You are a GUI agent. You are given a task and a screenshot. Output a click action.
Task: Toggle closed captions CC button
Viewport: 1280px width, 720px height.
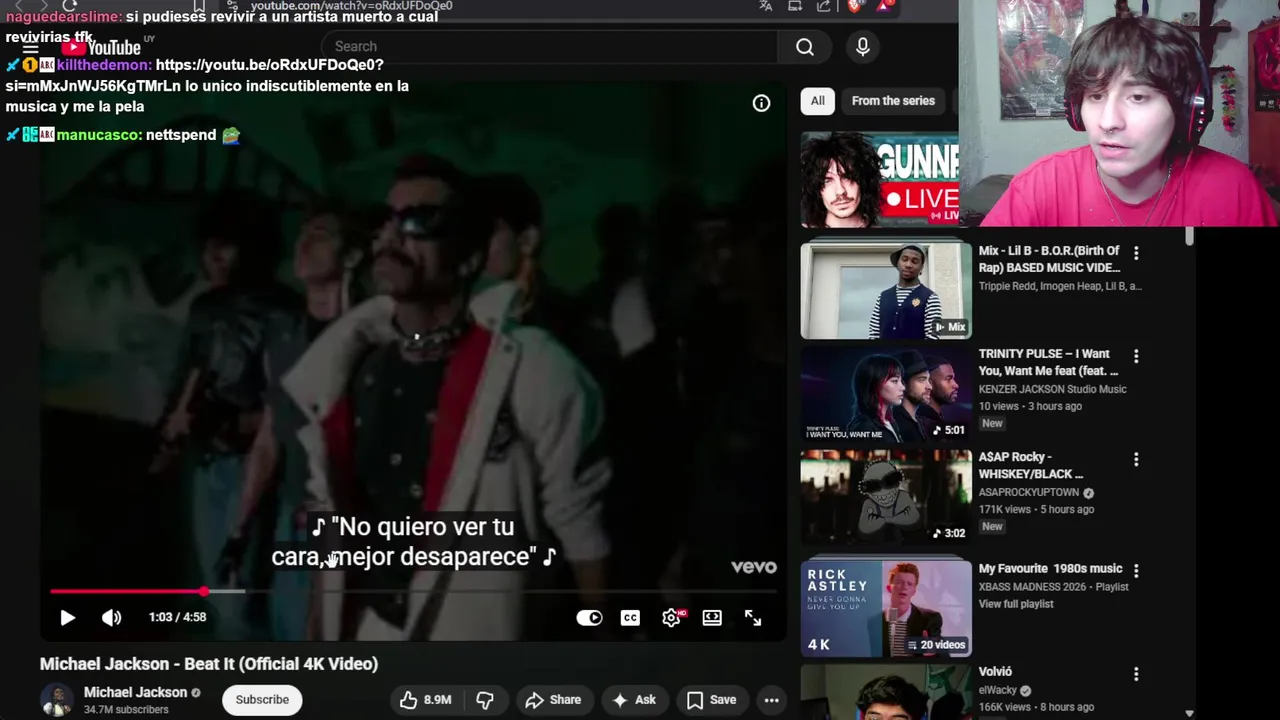pyautogui.click(x=630, y=618)
